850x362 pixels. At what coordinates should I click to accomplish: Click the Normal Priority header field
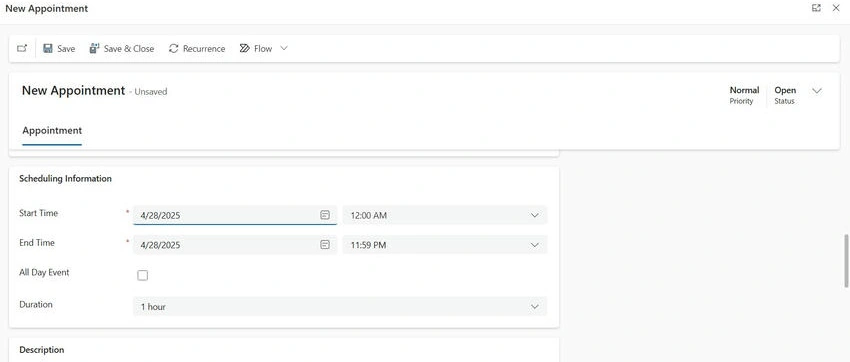(744, 95)
